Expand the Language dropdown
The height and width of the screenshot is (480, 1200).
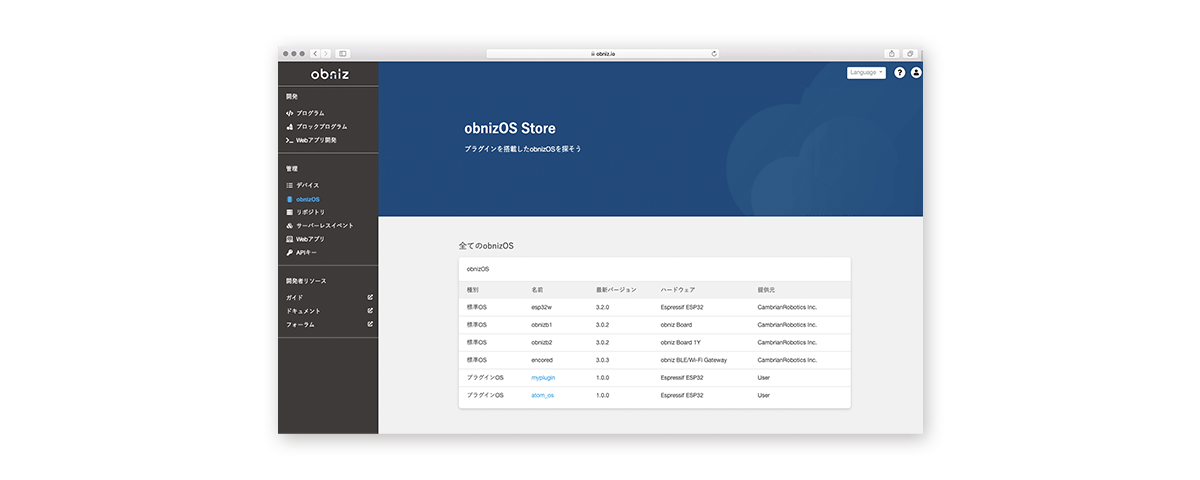(866, 73)
